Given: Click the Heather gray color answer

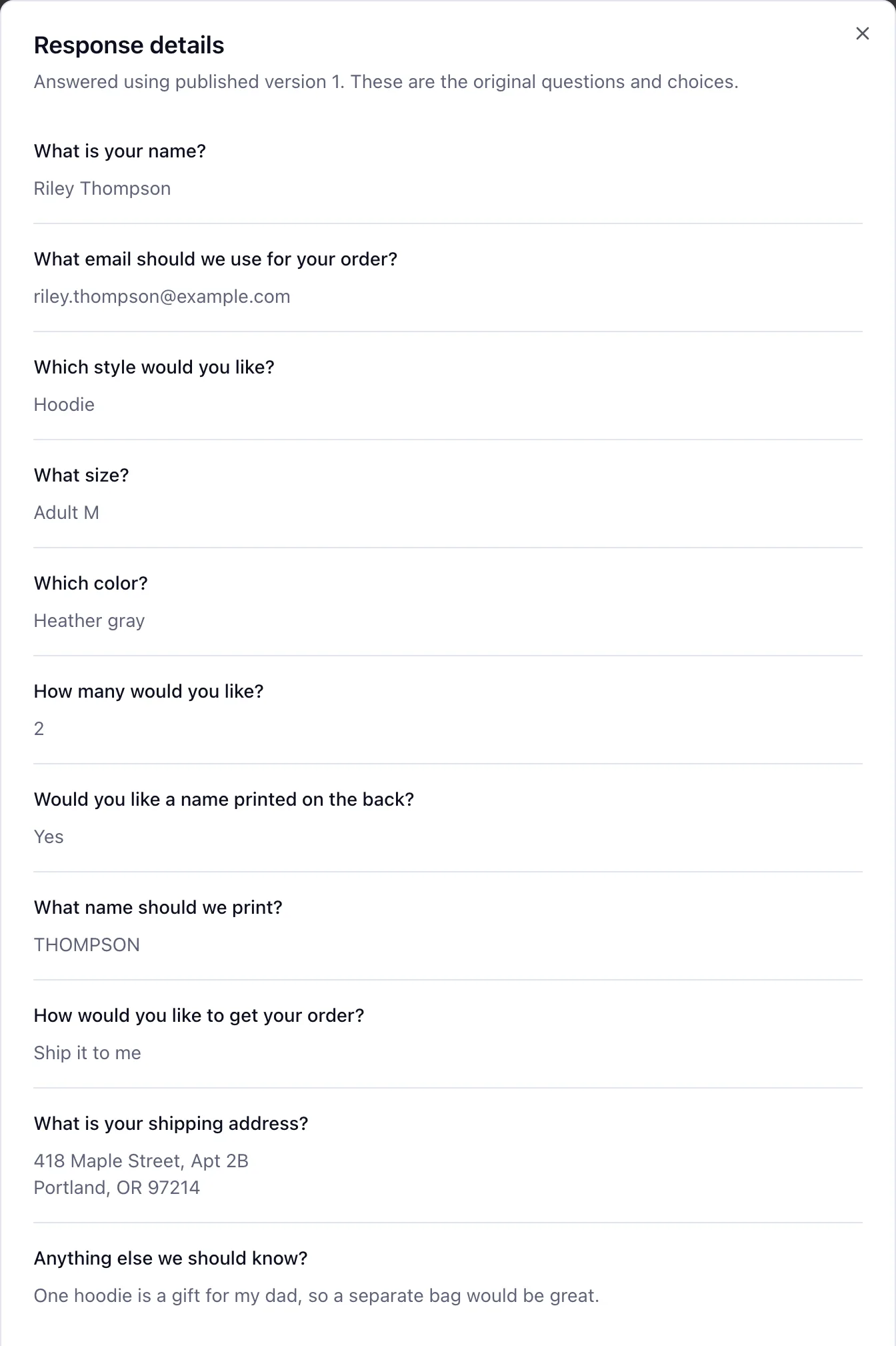Looking at the screenshot, I should (89, 621).
